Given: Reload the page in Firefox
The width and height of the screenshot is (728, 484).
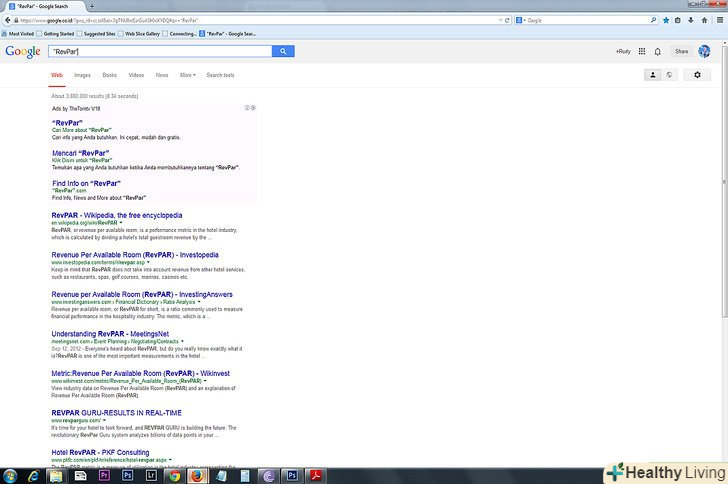Looking at the screenshot, I should [507, 20].
